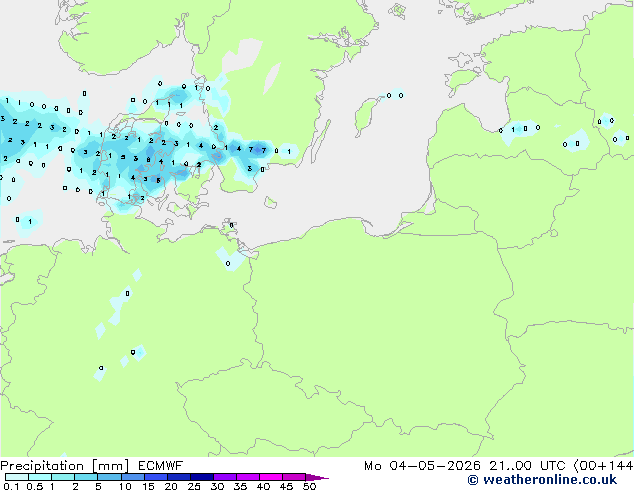Click the '21..00 UTC' forecast time
This screenshot has height=490, width=634.
click(527, 466)
